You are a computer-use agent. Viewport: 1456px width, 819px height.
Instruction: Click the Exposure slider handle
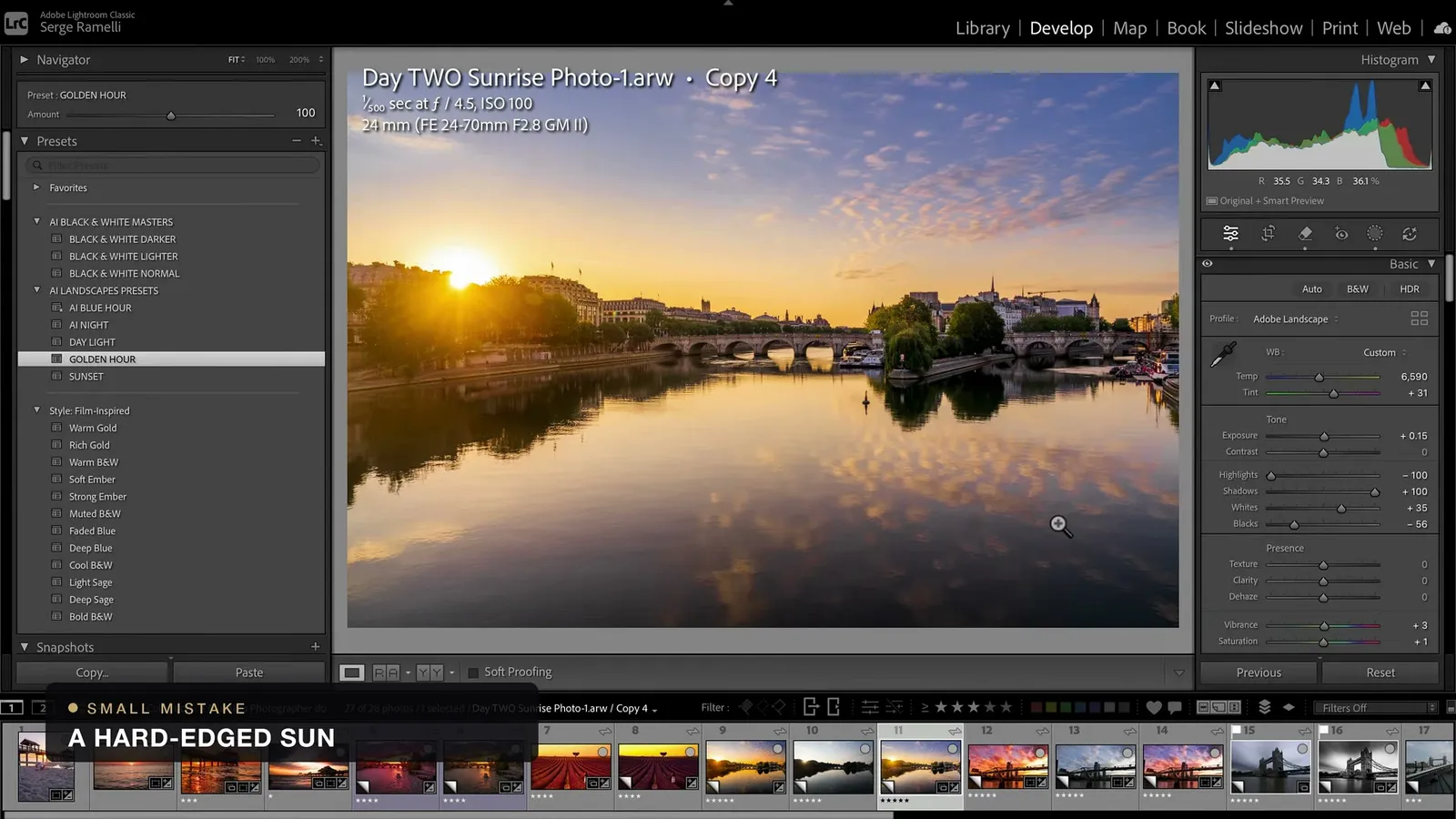(x=1324, y=437)
